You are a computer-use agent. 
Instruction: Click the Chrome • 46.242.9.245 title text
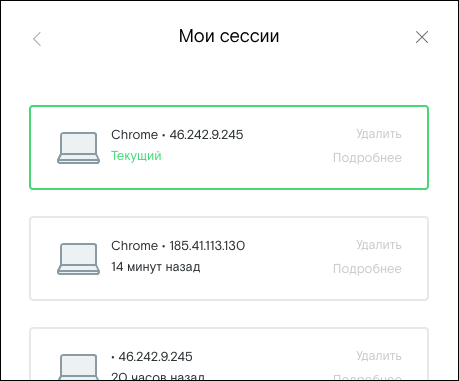tap(177, 135)
